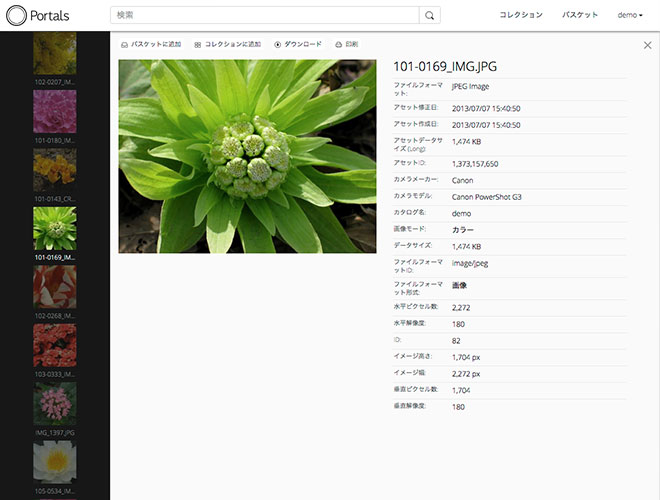The width and height of the screenshot is (660, 500).
Task: Click the magnifier search button
Action: coord(430,15)
